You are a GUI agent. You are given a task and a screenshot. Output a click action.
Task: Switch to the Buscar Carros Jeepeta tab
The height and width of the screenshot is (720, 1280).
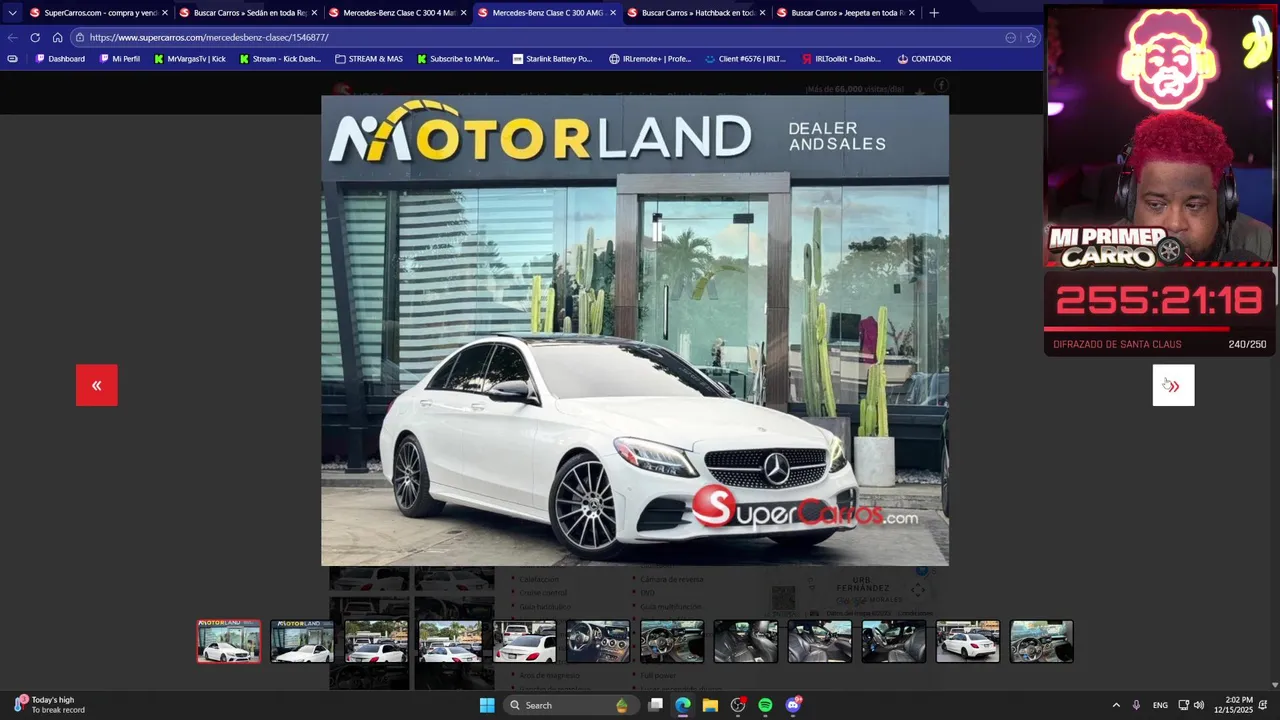click(x=845, y=13)
